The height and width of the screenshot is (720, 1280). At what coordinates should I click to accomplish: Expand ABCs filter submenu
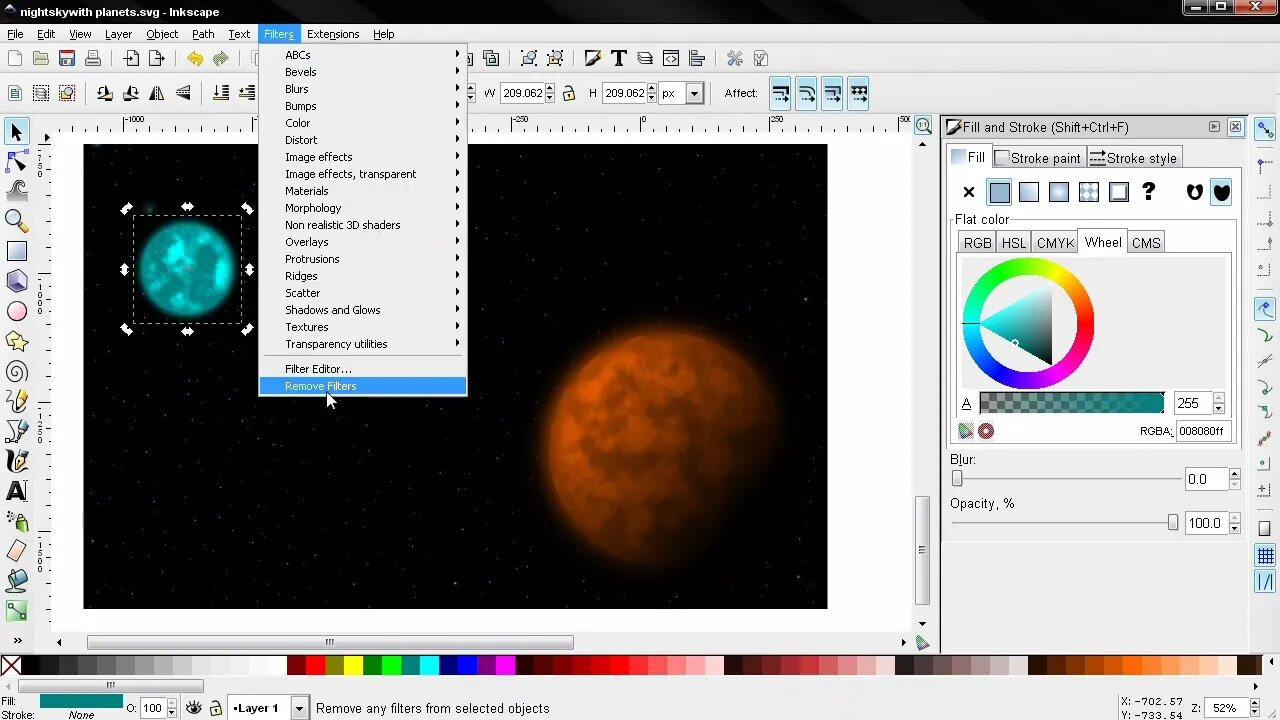tap(362, 55)
